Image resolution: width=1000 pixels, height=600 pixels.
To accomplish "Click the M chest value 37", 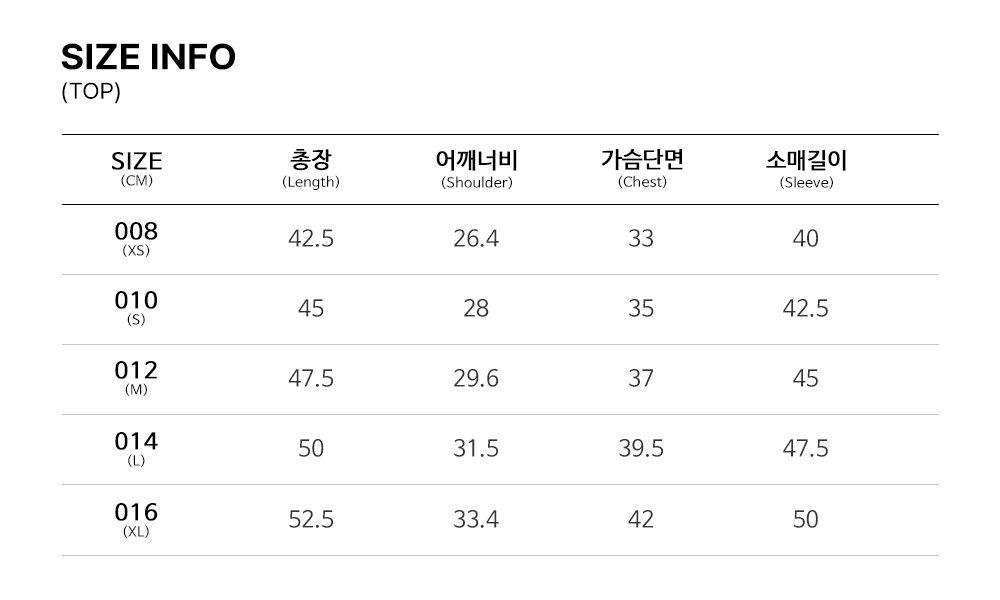I will (x=641, y=379).
